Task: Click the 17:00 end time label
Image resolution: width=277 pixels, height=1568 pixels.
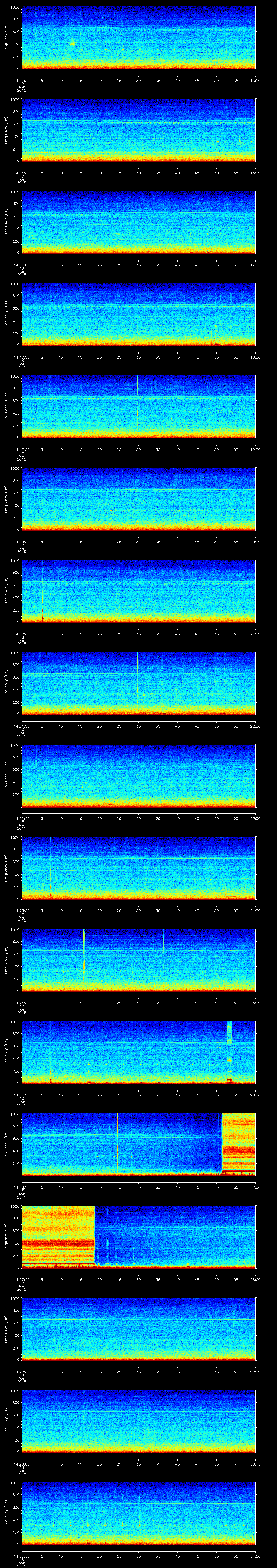Action: (x=256, y=265)
